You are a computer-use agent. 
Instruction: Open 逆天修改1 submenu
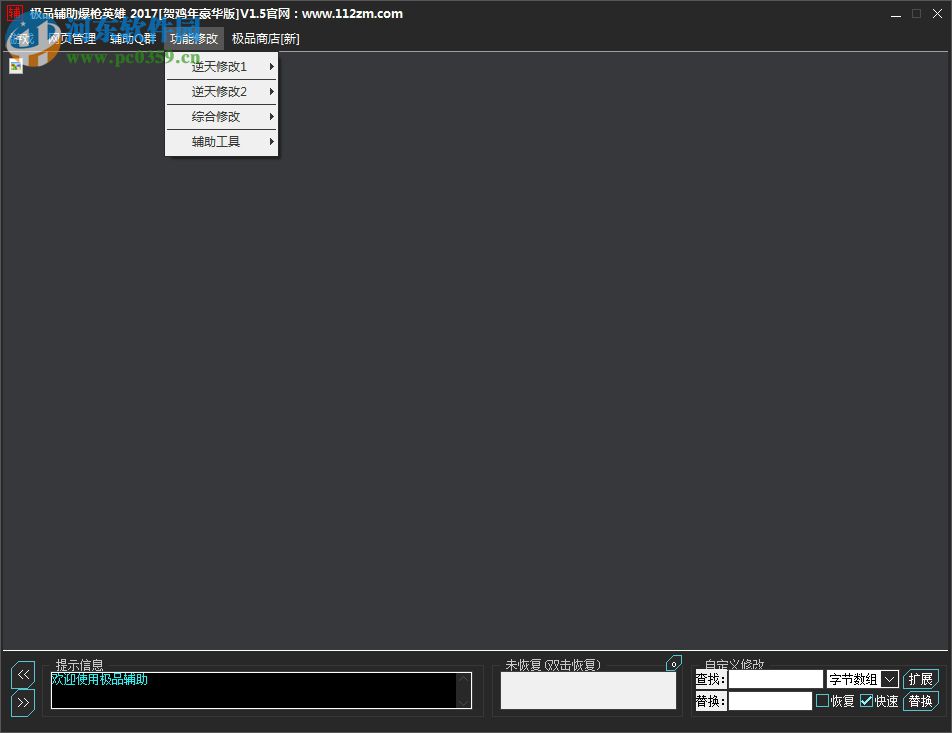pos(221,66)
